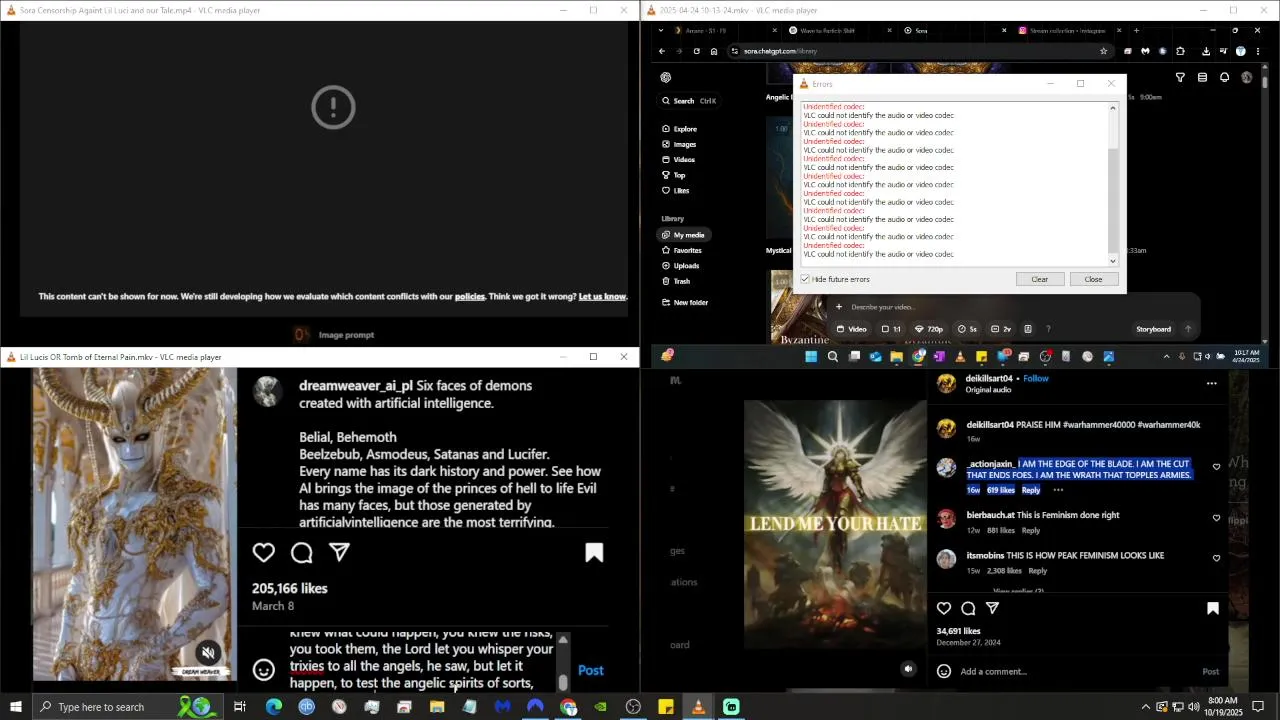Click New folder in Sora sidebar
The height and width of the screenshot is (720, 1280).
coord(684,302)
